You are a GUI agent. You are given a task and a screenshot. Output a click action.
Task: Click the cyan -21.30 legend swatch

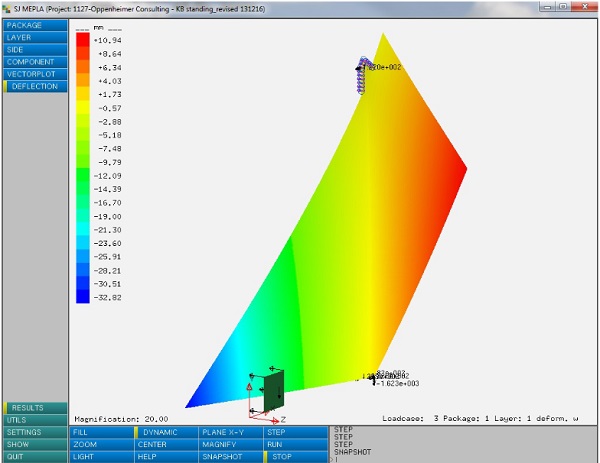click(83, 230)
